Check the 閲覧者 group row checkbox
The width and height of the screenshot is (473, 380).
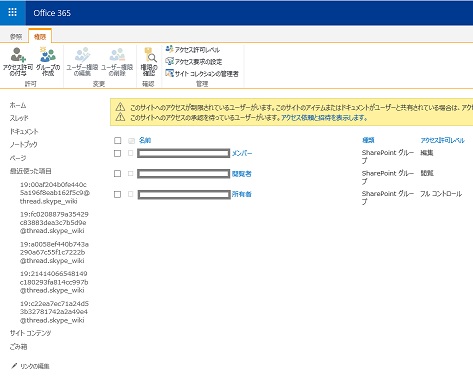[117, 174]
